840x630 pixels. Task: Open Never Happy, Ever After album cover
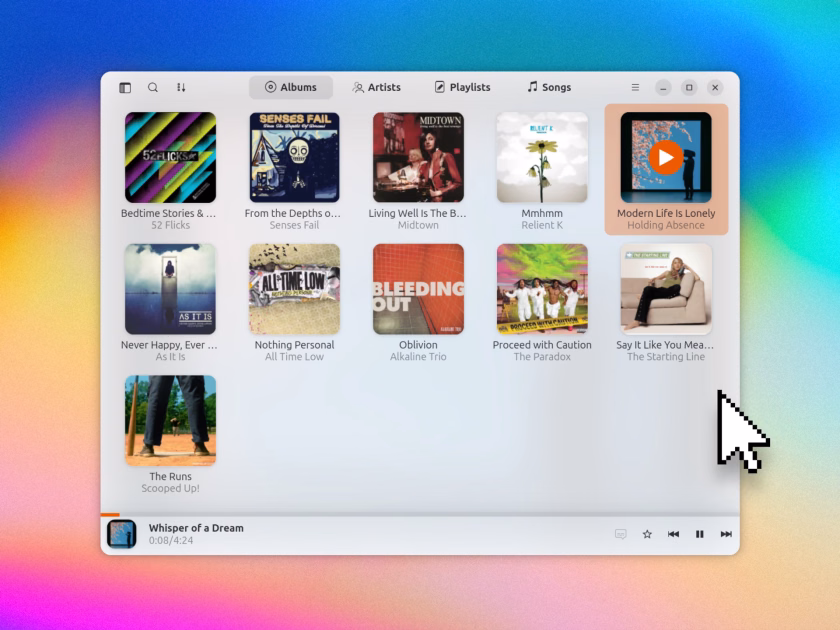(x=170, y=289)
